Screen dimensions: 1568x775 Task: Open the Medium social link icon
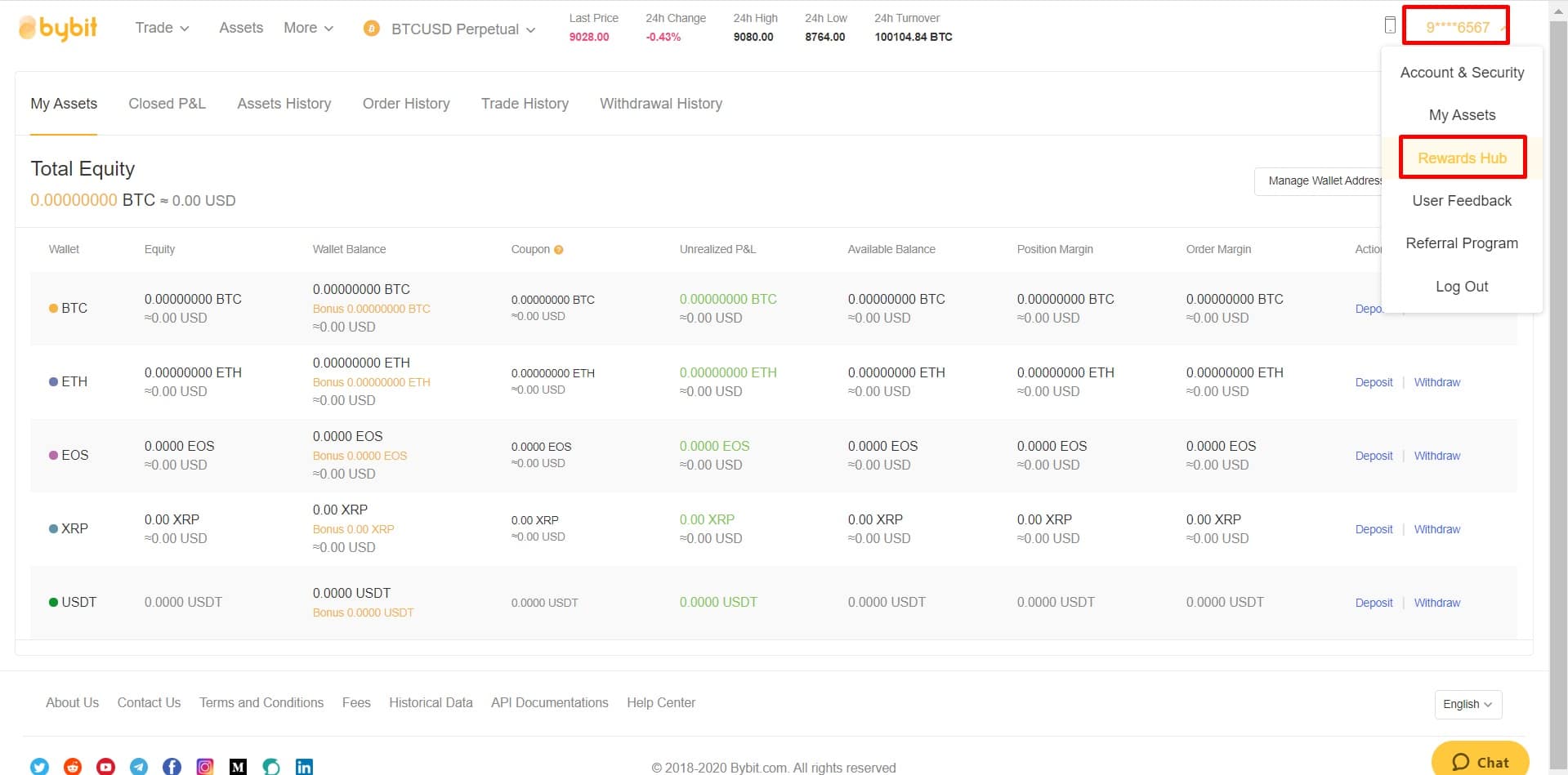[x=238, y=767]
